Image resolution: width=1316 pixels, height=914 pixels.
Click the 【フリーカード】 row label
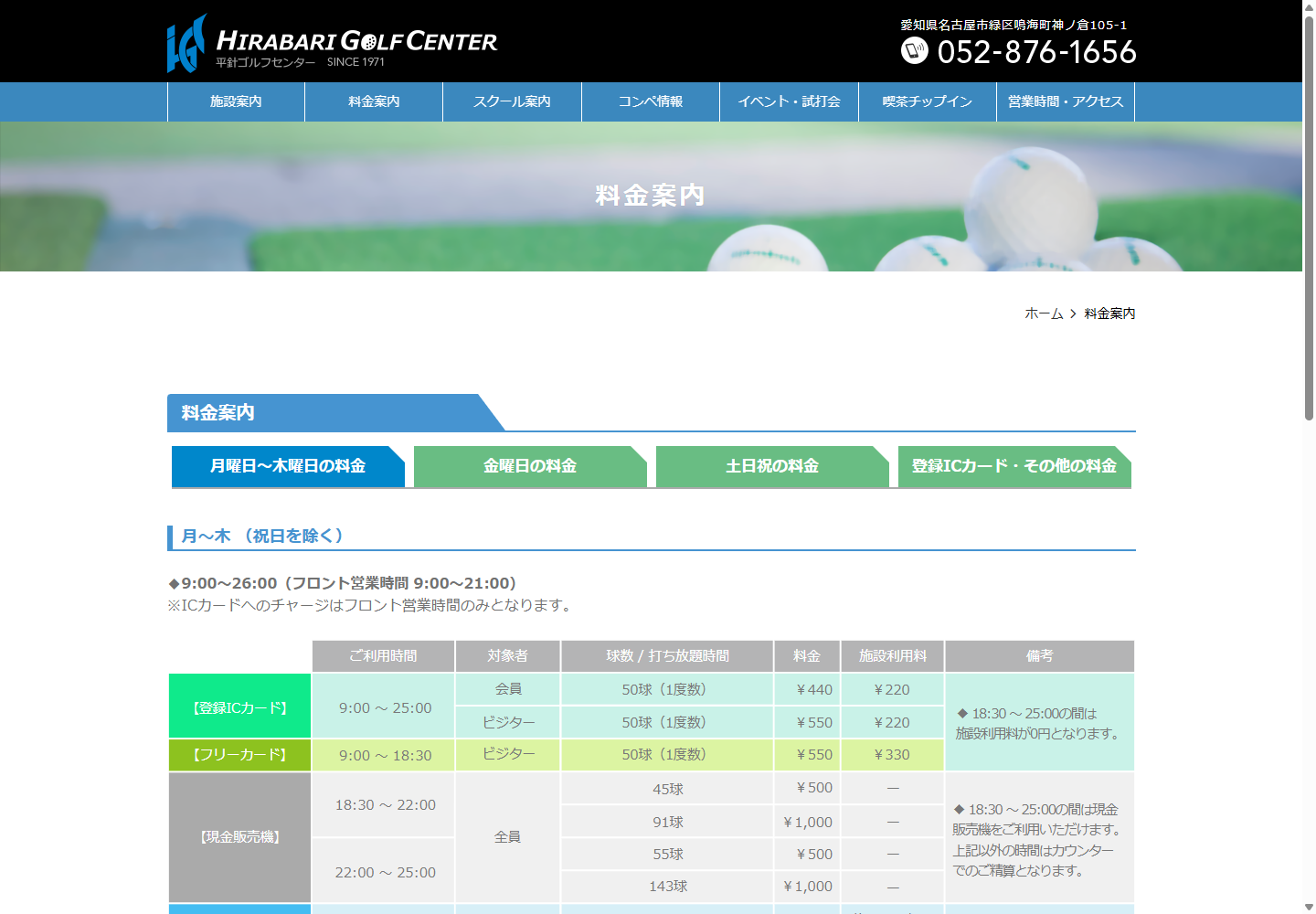pyautogui.click(x=240, y=755)
